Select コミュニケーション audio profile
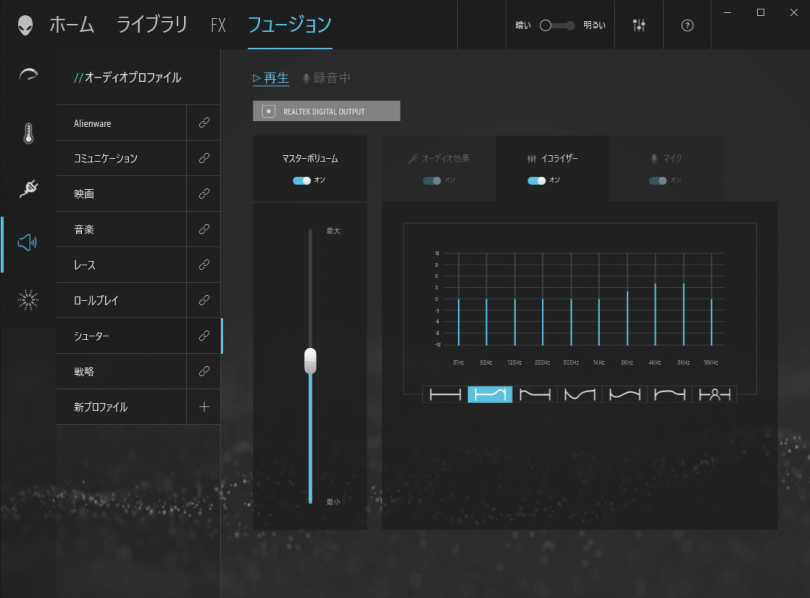This screenshot has height=598, width=810. [121, 158]
